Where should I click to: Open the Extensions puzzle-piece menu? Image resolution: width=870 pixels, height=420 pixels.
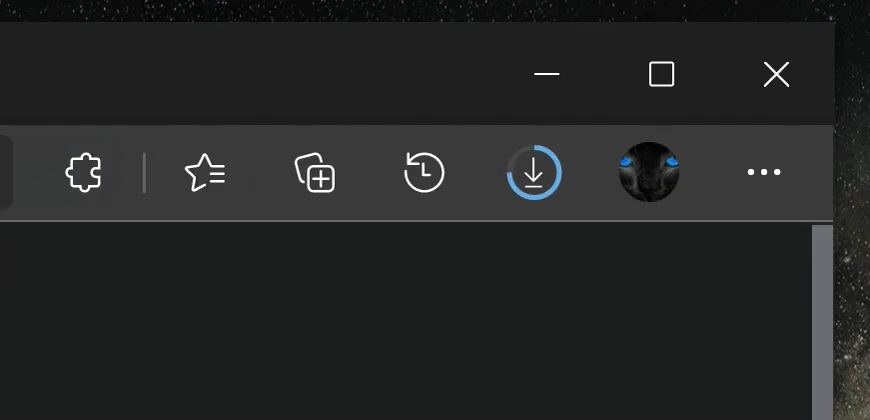[x=84, y=173]
